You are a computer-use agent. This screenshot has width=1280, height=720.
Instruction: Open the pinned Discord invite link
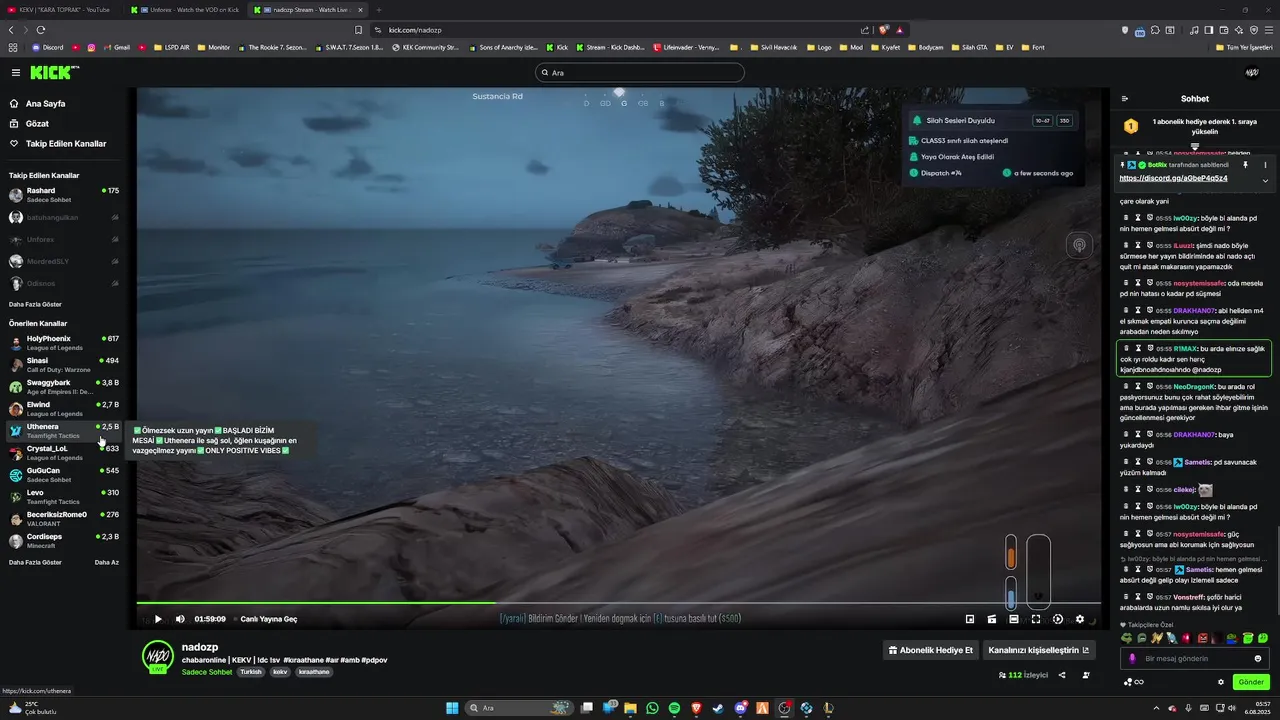1173,178
